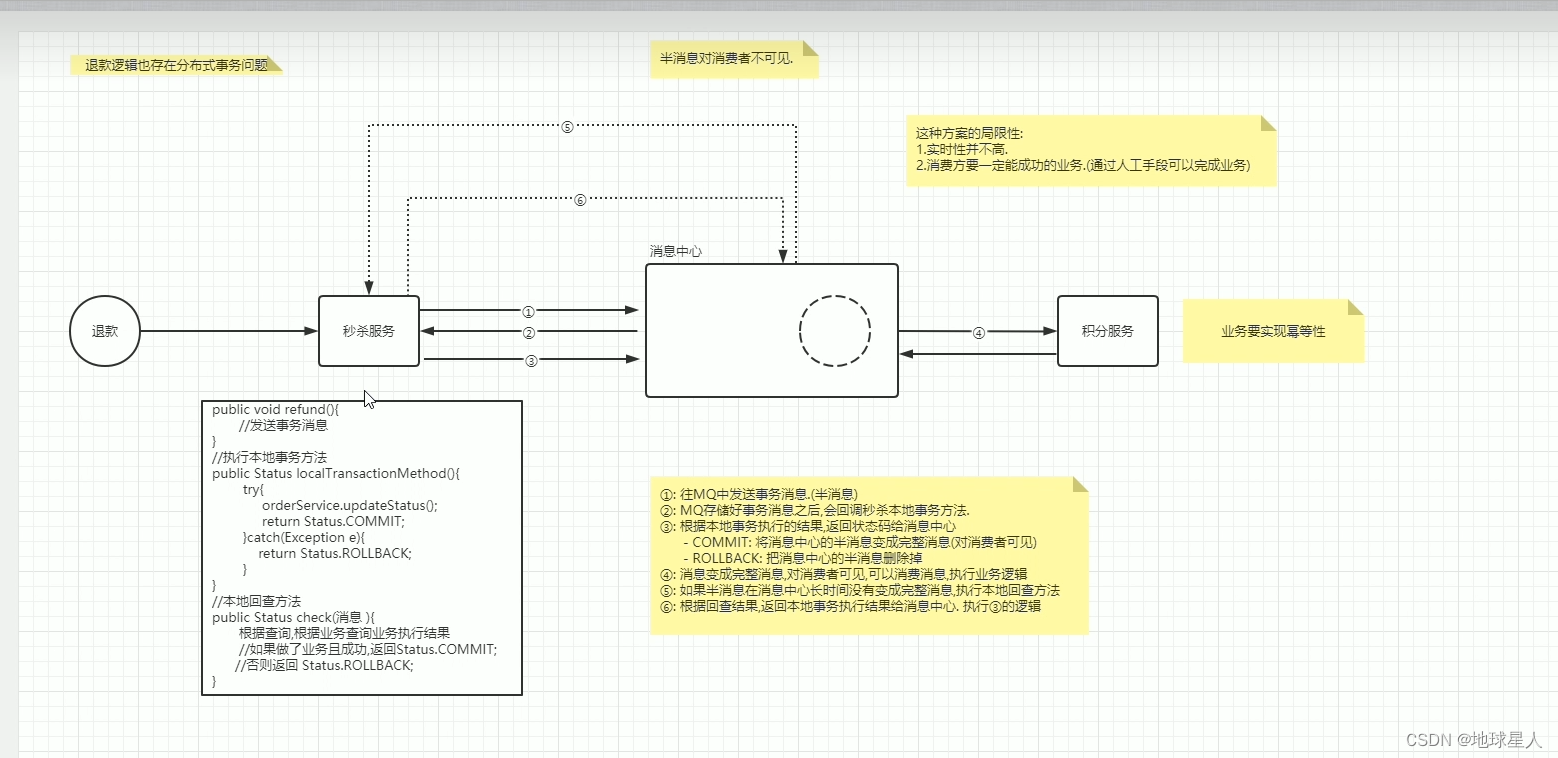Viewport: 1558px width, 758px height.
Task: Click the ④: 消息变成完整消息 line
Action: (x=844, y=574)
